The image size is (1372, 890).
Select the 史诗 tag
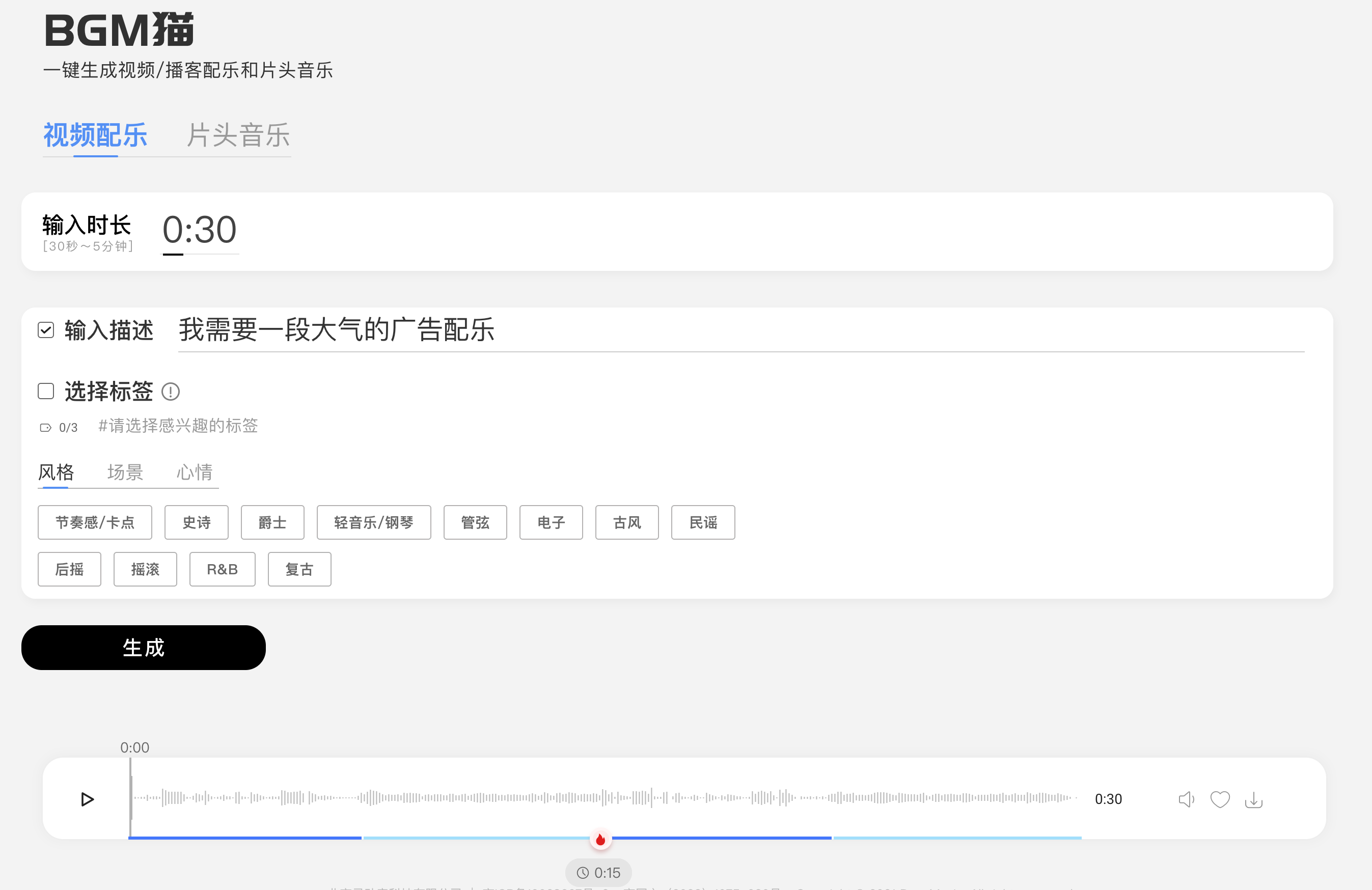pyautogui.click(x=197, y=522)
